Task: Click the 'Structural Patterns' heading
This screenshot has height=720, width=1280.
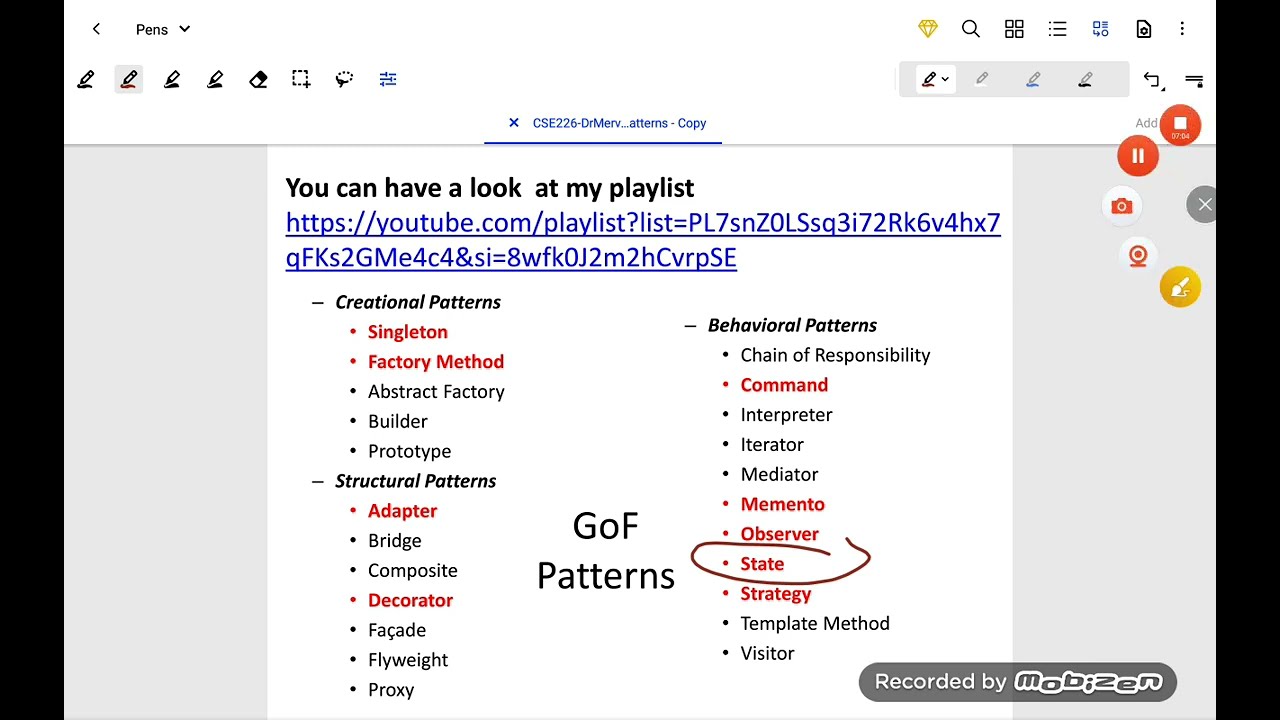Action: (x=415, y=481)
